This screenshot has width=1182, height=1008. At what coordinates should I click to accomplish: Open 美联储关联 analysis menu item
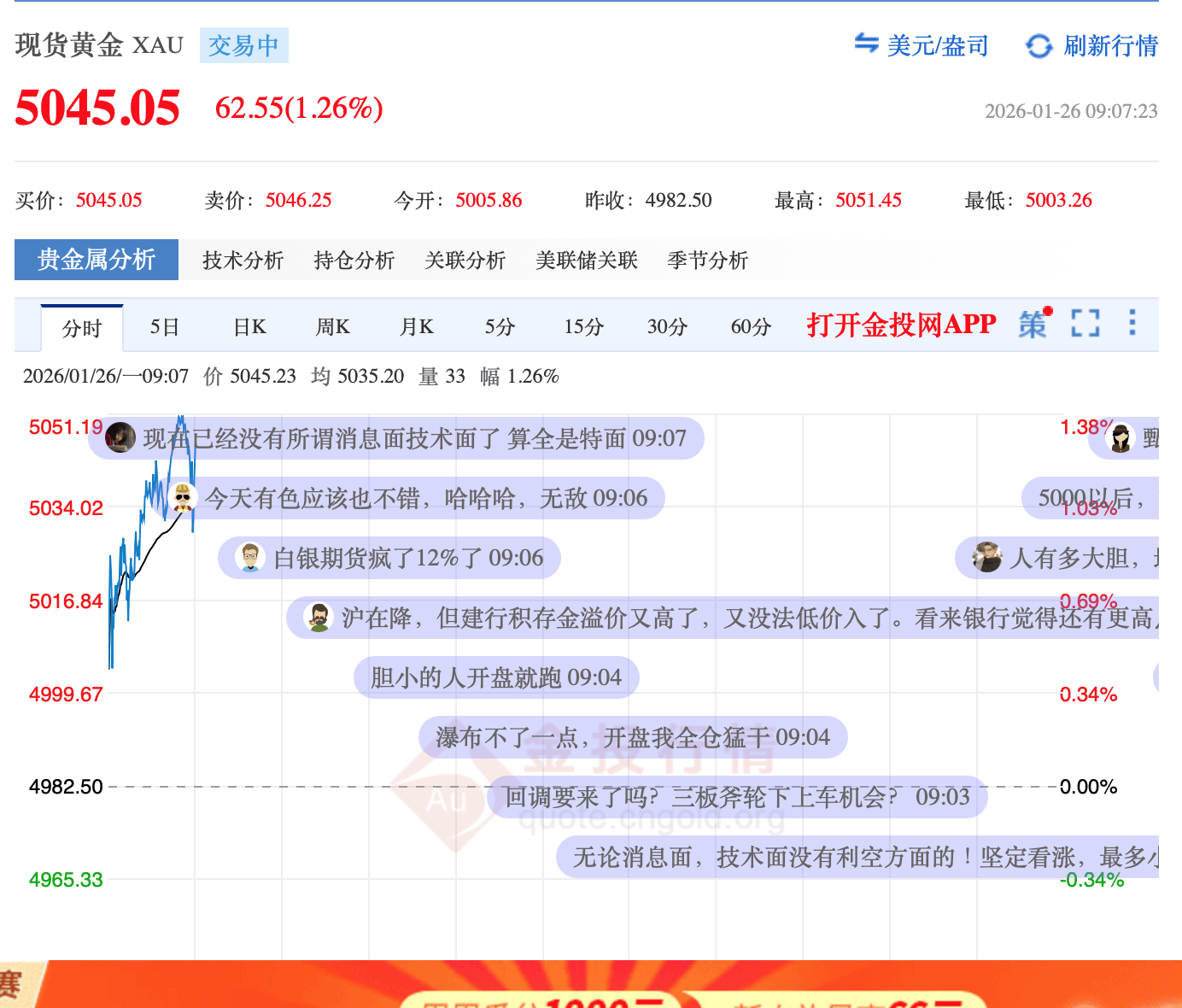point(587,261)
